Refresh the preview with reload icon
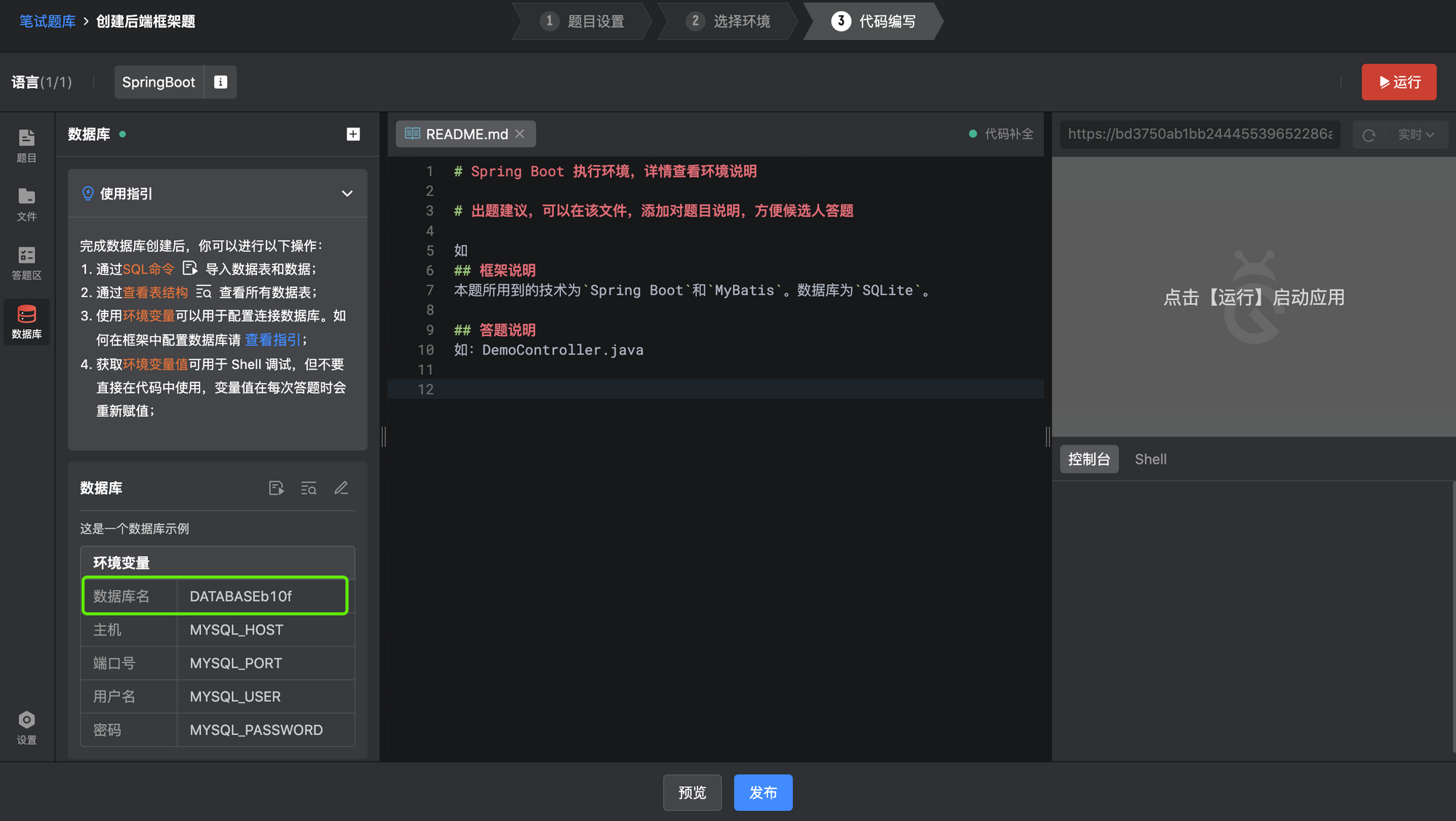This screenshot has width=1456, height=821. click(x=1369, y=135)
